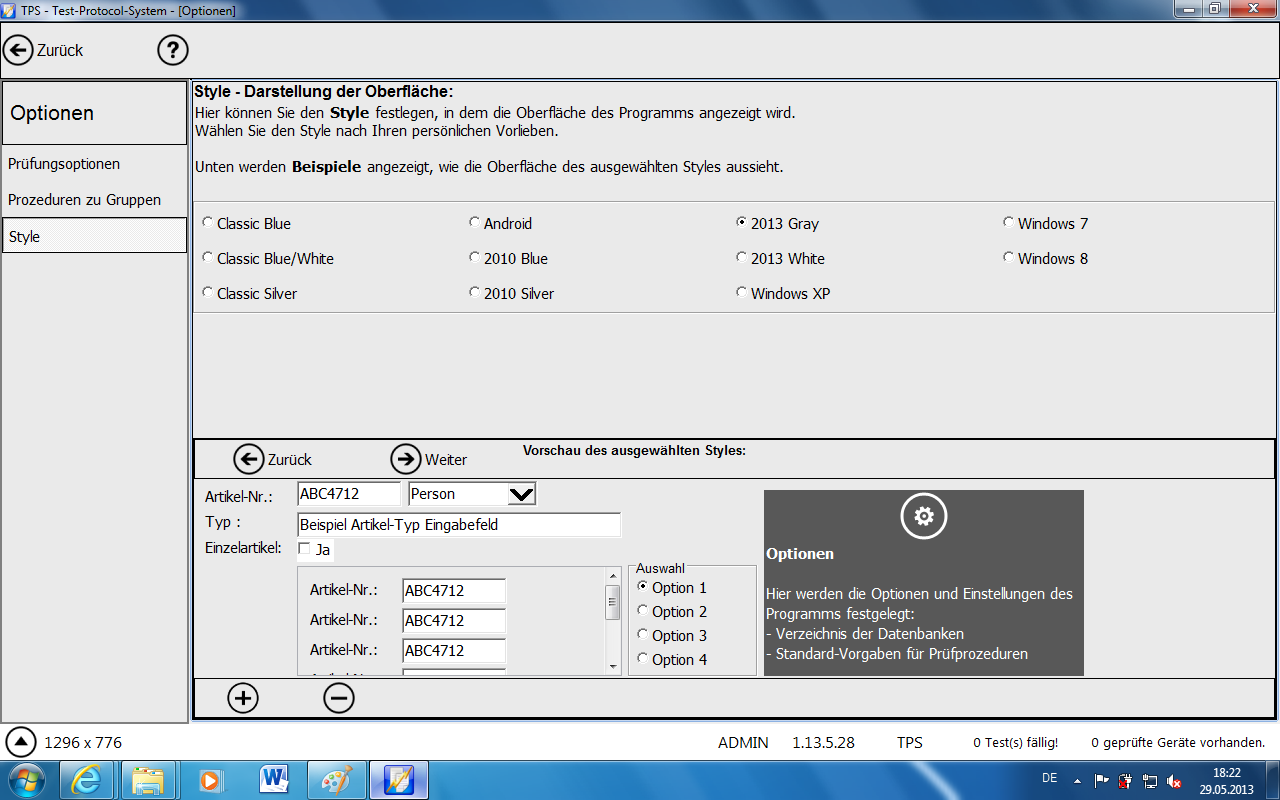This screenshot has width=1280, height=800.
Task: Click the preview list scrollbar thumb
Action: pos(613,602)
